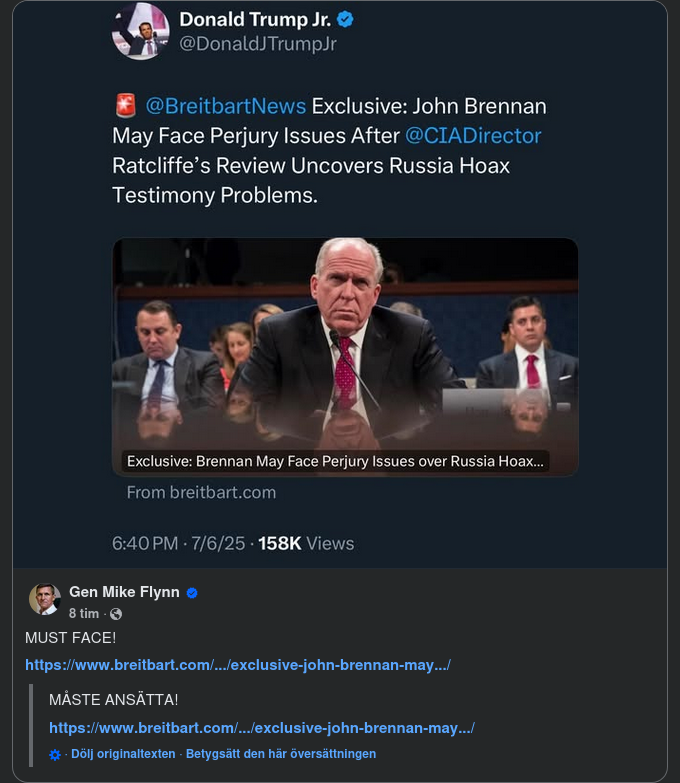Click the red siren emoji in the tweet
680x783 pixels.
(x=125, y=106)
